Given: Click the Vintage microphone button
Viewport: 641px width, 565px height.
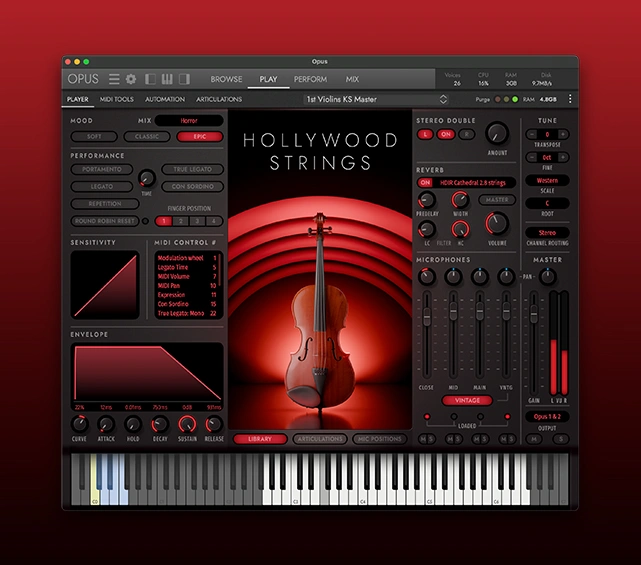Looking at the screenshot, I should pos(467,400).
